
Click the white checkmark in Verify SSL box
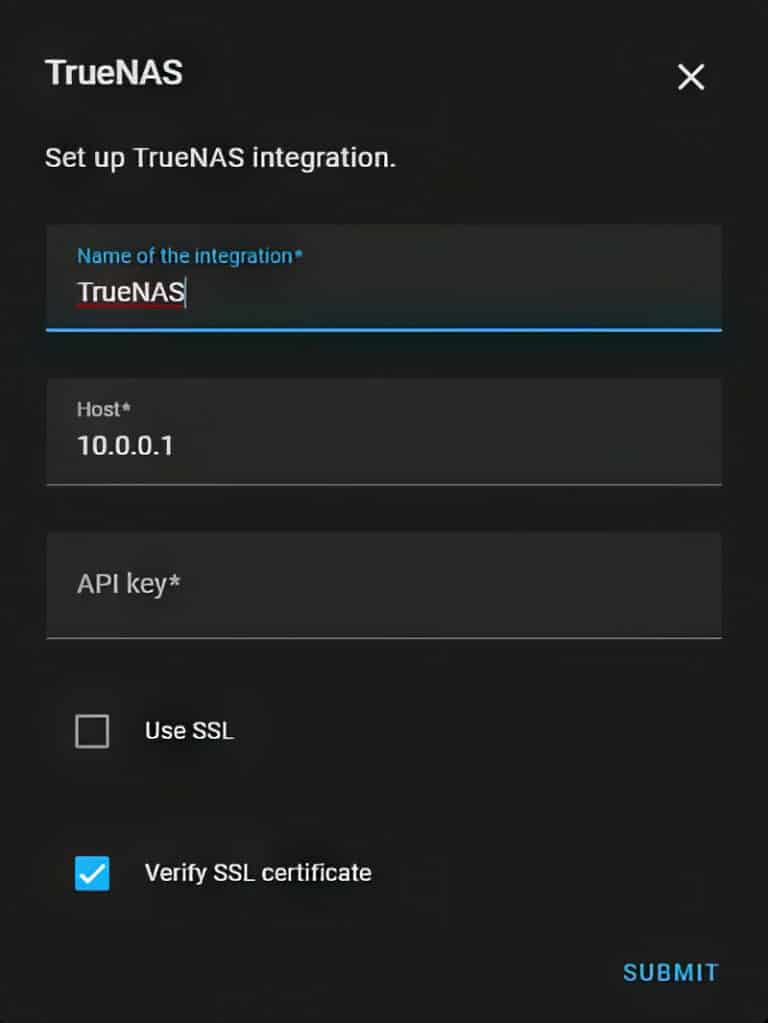tap(92, 873)
